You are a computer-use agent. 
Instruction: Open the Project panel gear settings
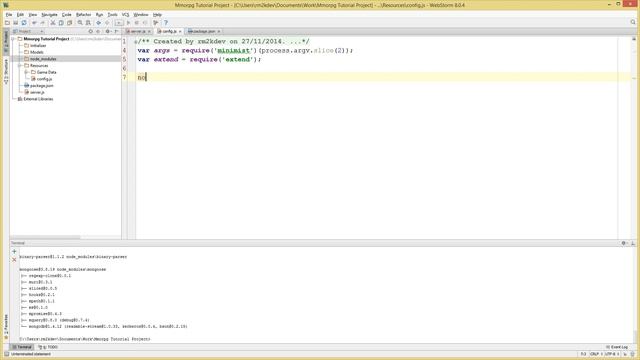[x=108, y=31]
